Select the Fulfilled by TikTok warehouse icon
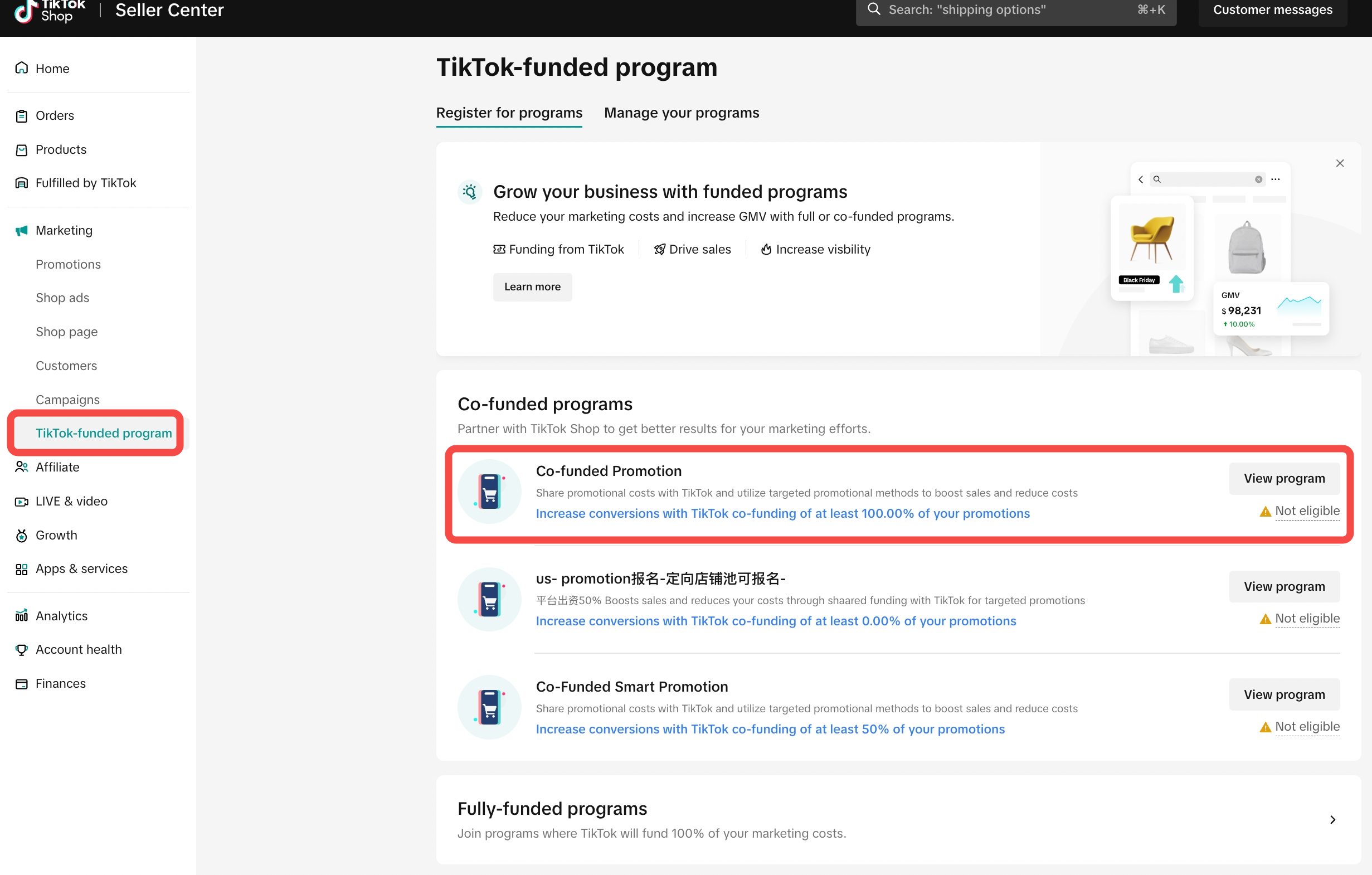The width and height of the screenshot is (1372, 875). (22, 183)
